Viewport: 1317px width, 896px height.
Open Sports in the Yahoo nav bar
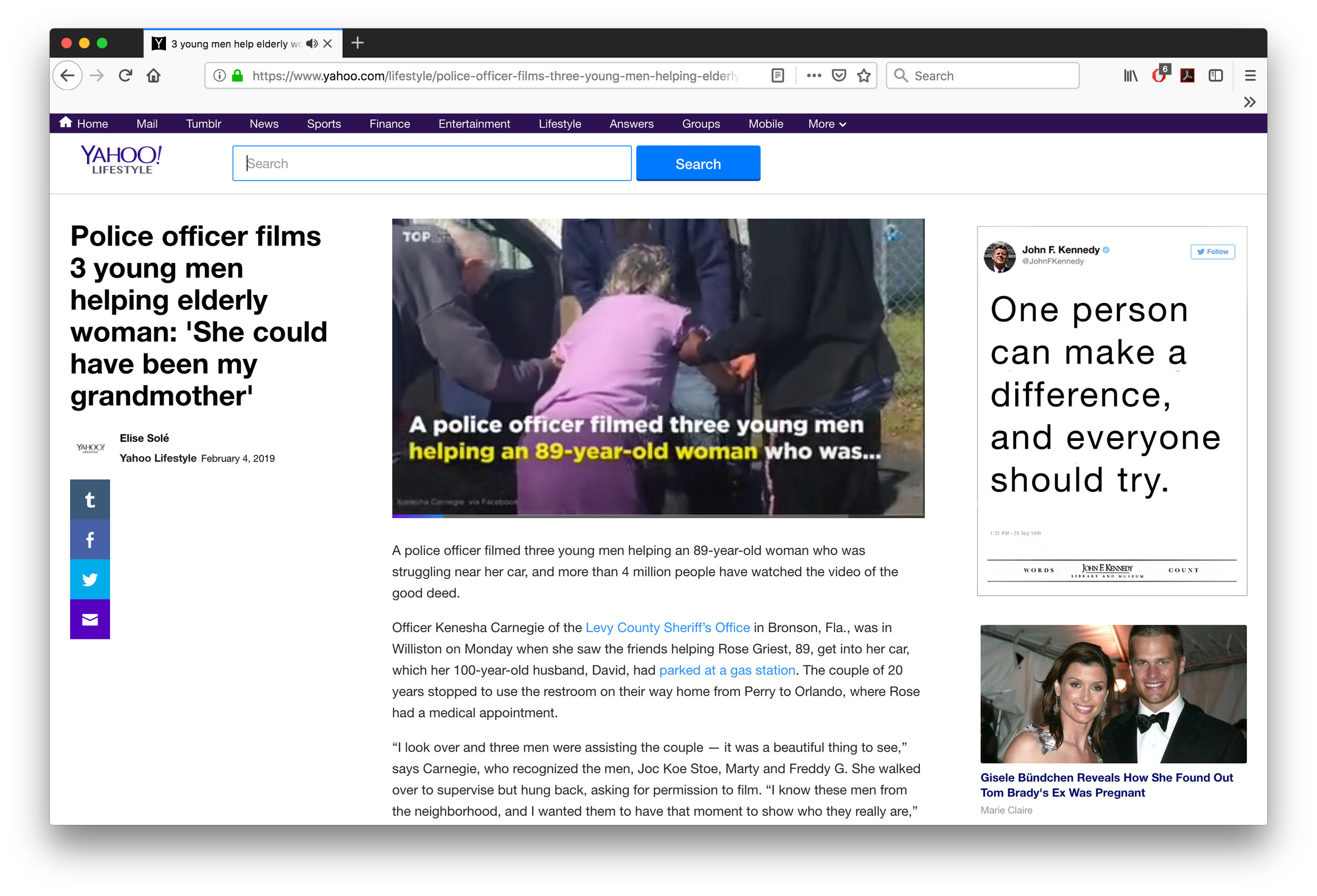[x=323, y=124]
